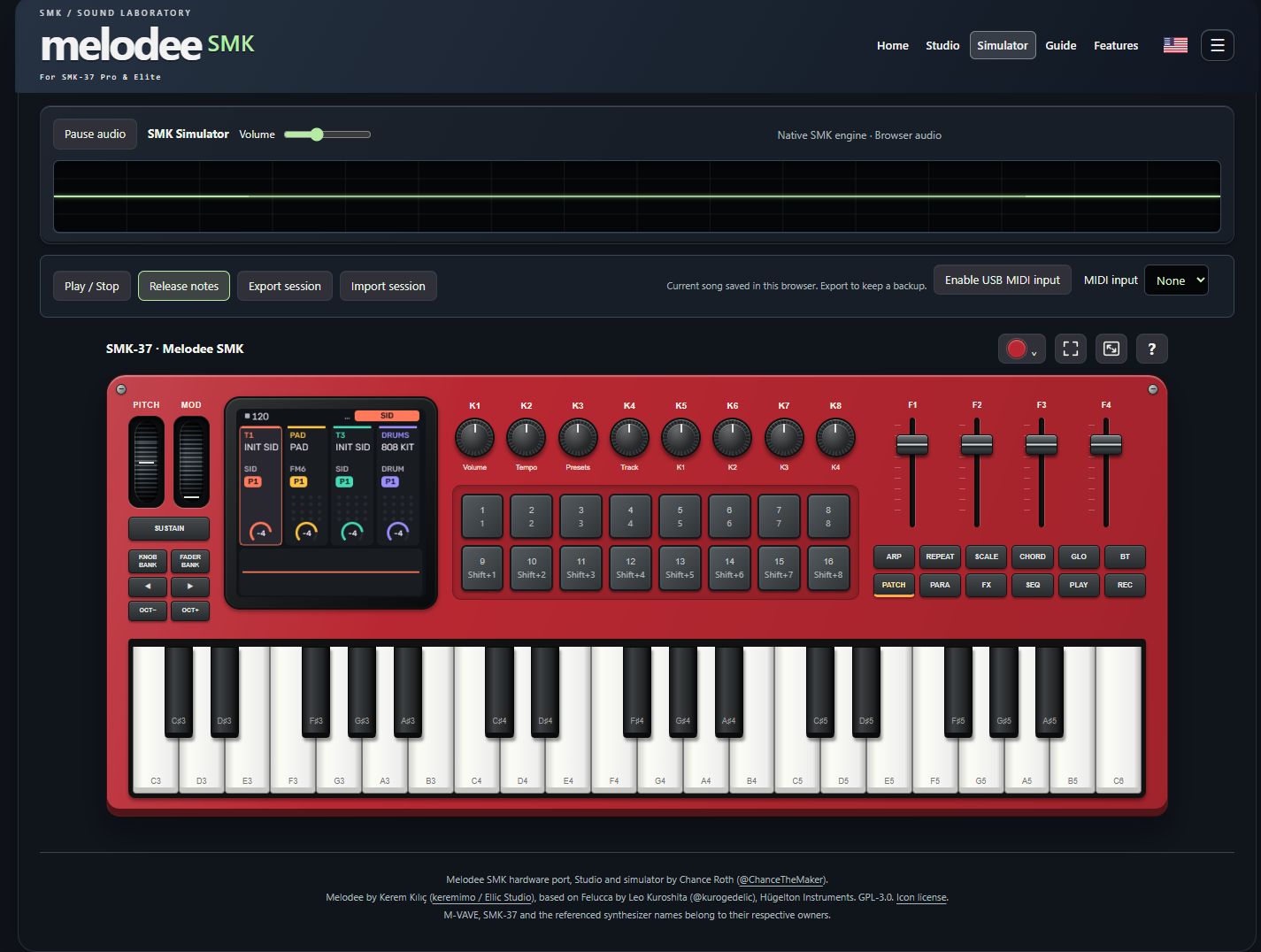Viewport: 1261px width, 952px height.
Task: Toggle the PATCH mode button
Action: point(894,585)
